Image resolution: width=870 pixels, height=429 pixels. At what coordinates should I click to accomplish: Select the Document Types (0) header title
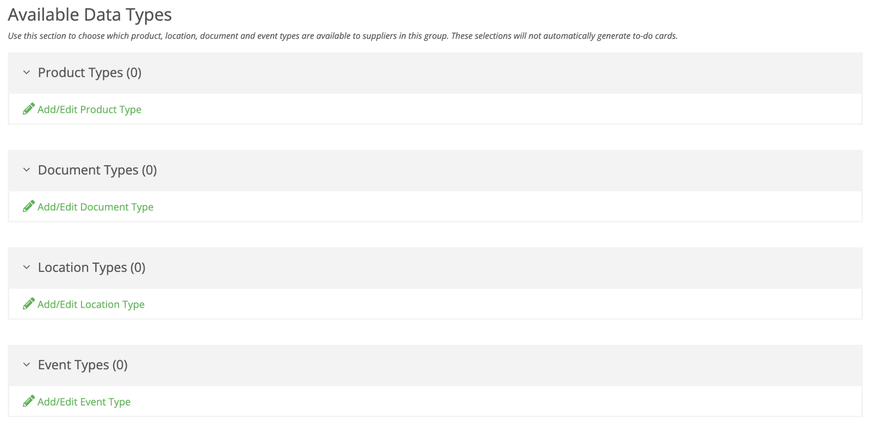[98, 170]
